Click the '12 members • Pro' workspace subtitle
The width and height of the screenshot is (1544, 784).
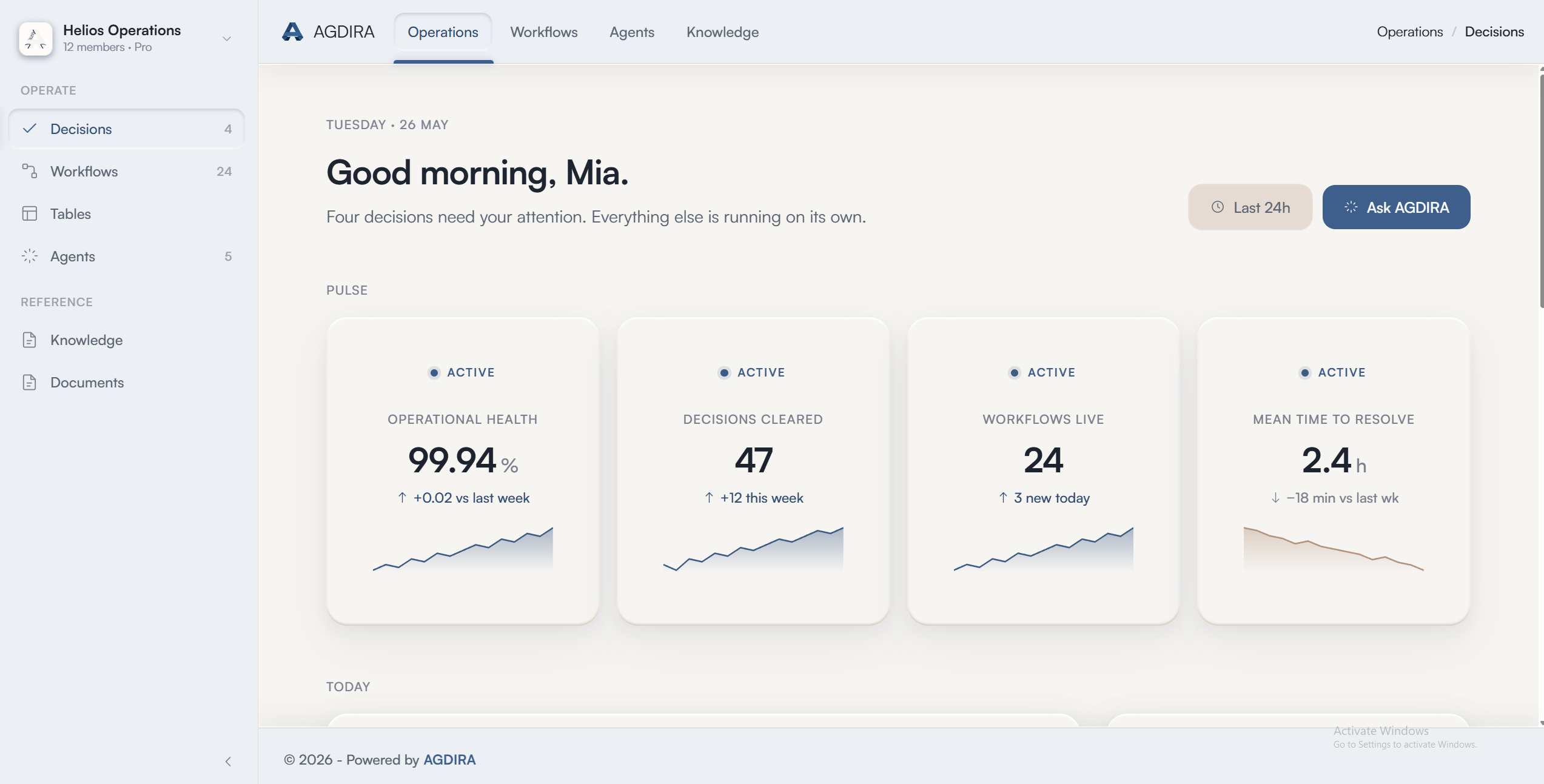click(107, 47)
